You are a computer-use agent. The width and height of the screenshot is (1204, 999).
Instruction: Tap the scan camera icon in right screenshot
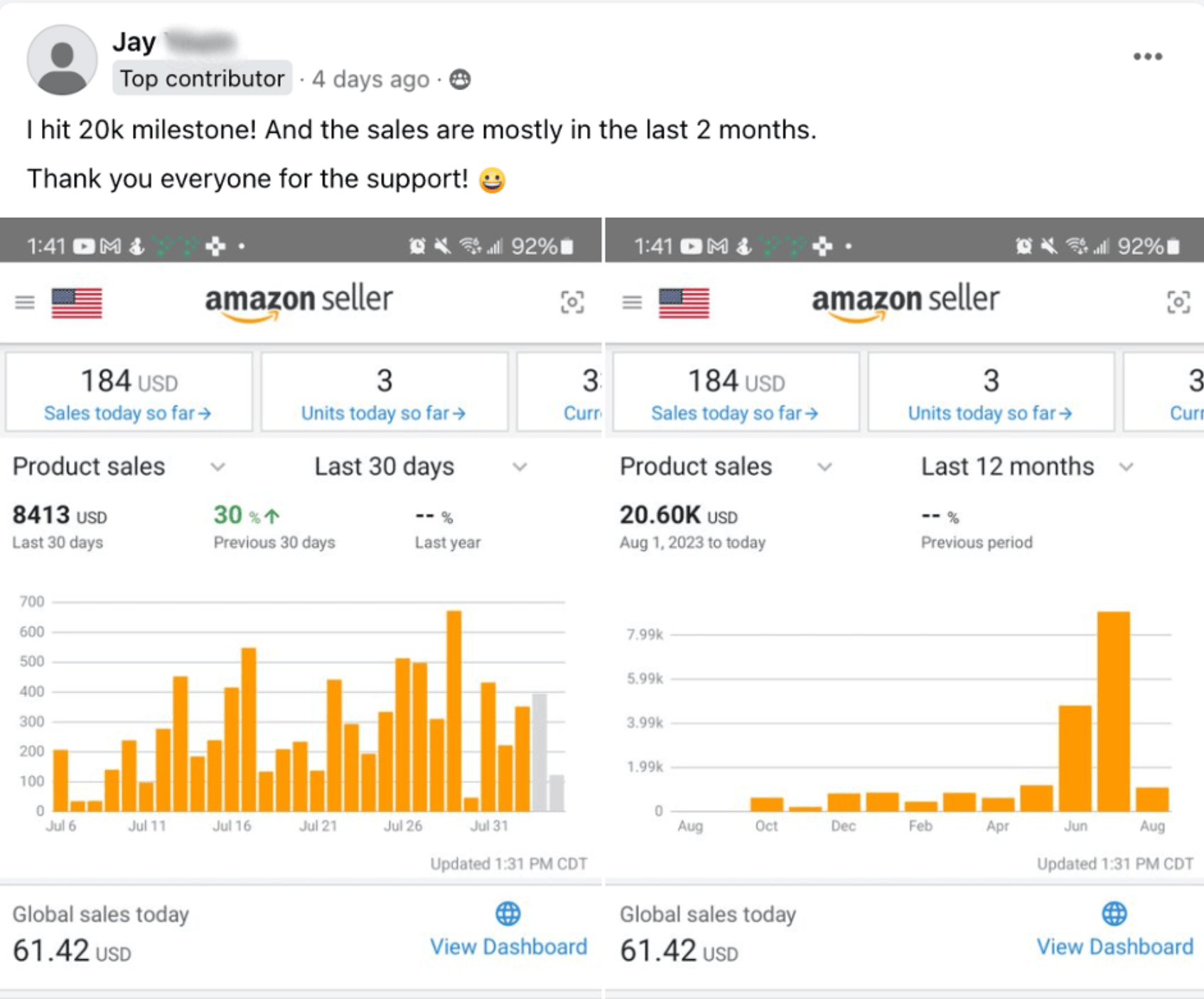pos(1178,303)
